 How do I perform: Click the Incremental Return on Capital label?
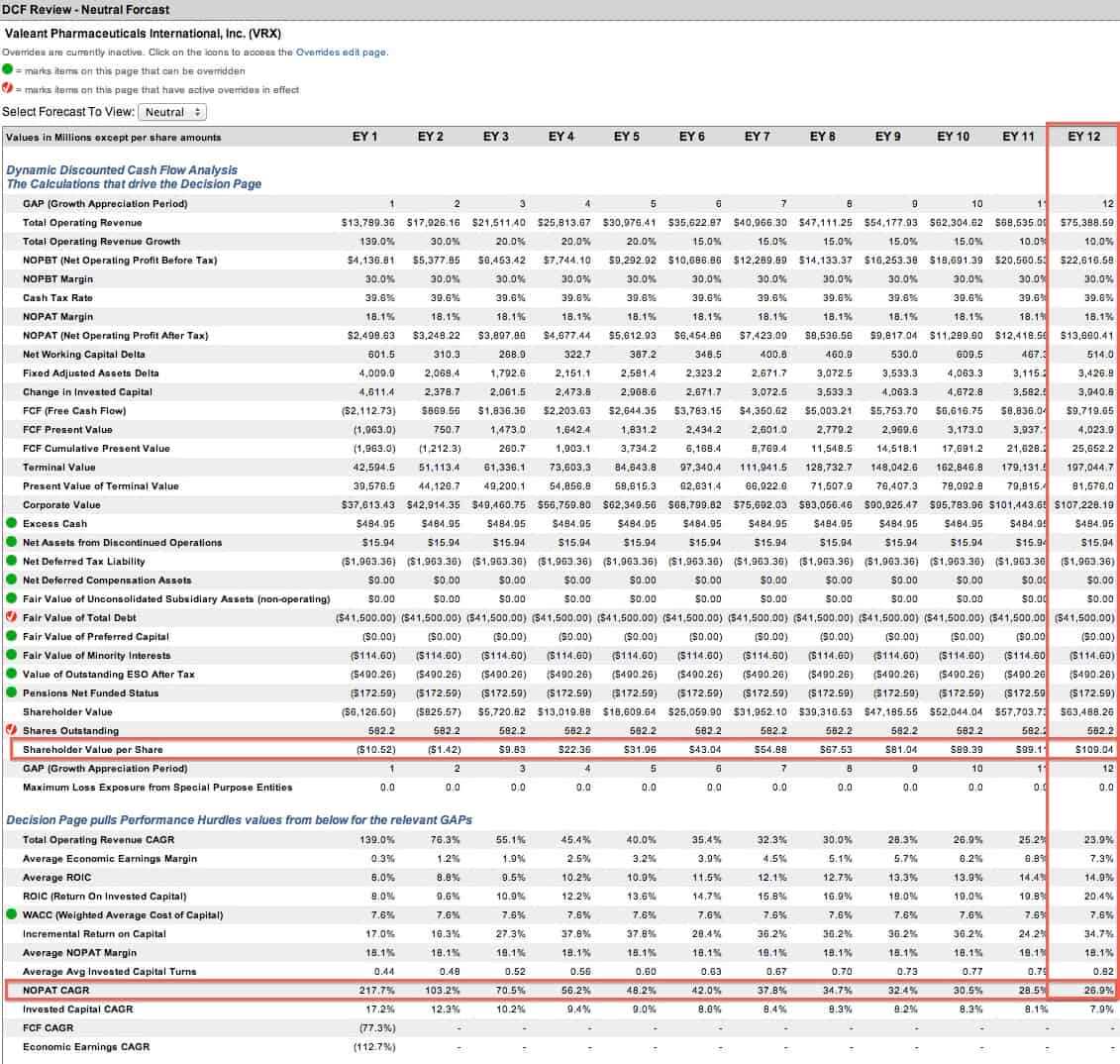pos(94,934)
